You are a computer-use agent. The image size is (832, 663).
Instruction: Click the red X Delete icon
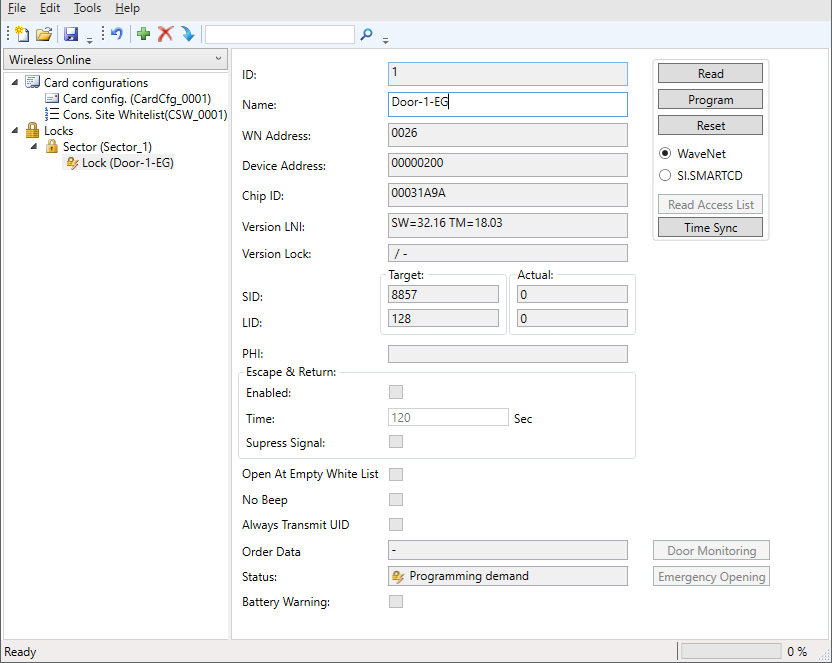tap(165, 35)
